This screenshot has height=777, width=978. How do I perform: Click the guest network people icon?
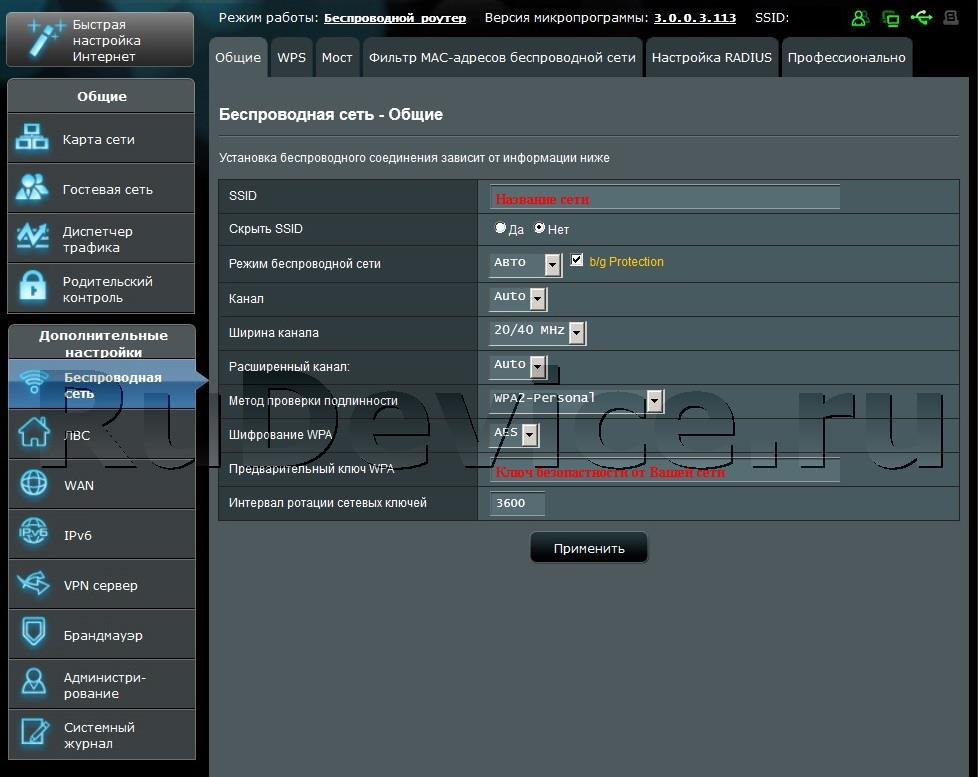click(32, 187)
